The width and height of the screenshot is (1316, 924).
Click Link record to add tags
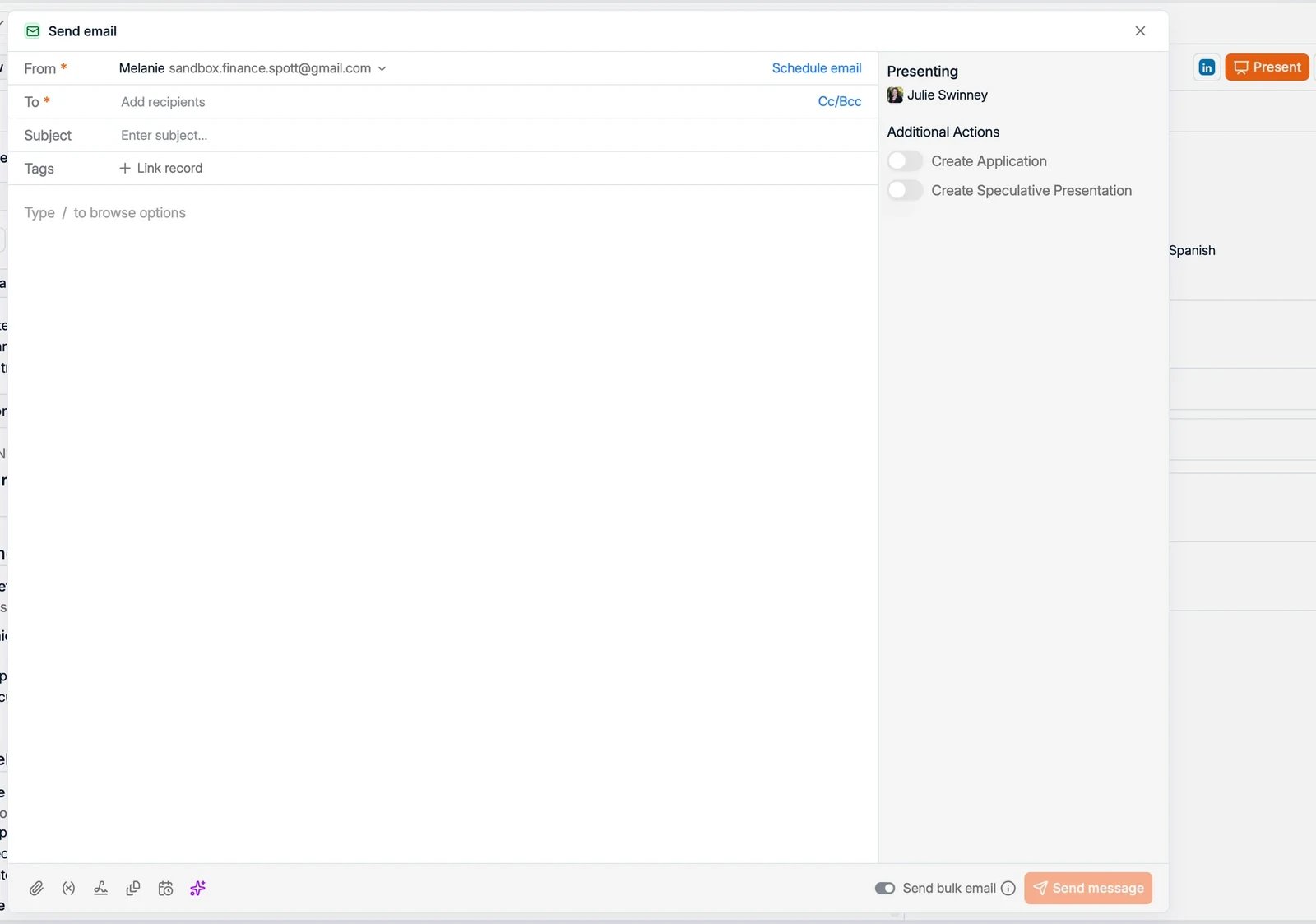[161, 168]
